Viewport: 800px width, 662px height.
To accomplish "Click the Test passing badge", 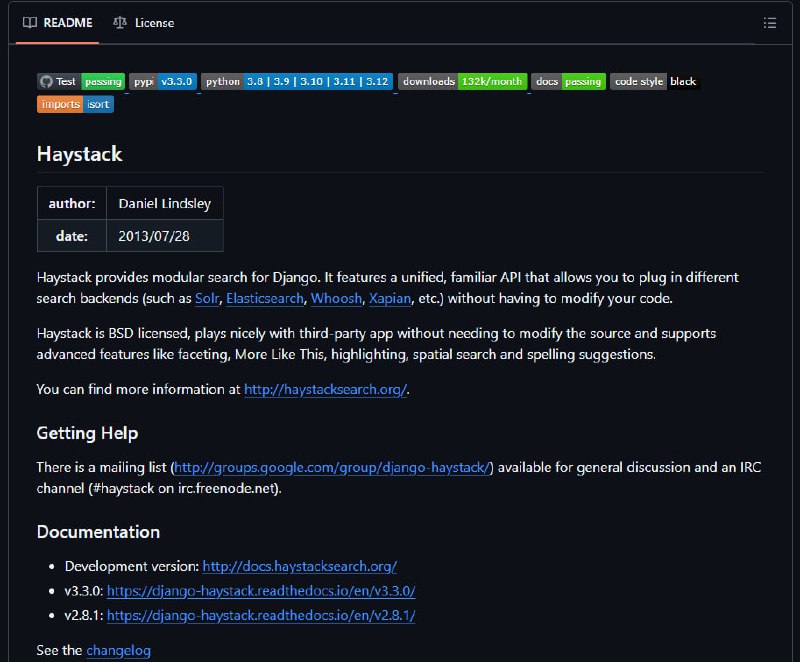I will [x=81, y=82].
